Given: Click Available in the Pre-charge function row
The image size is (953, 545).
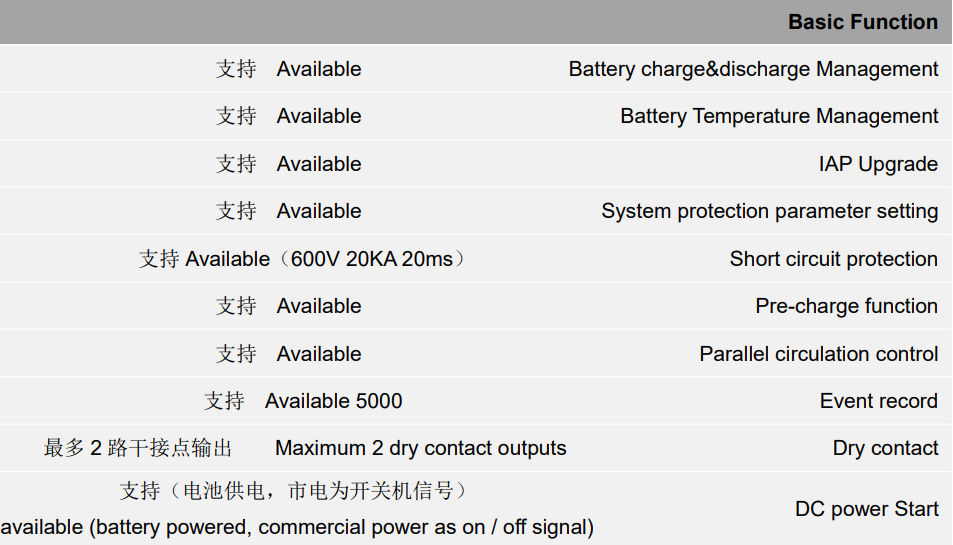Looking at the screenshot, I should 319,306.
